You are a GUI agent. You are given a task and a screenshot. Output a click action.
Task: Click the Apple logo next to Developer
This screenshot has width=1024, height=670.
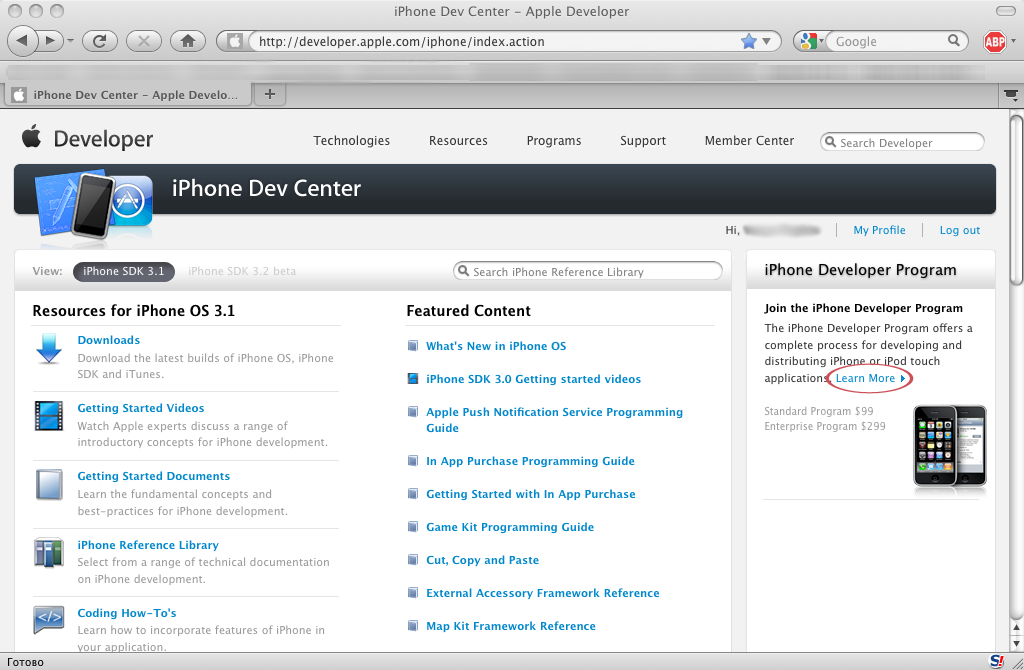pyautogui.click(x=31, y=137)
